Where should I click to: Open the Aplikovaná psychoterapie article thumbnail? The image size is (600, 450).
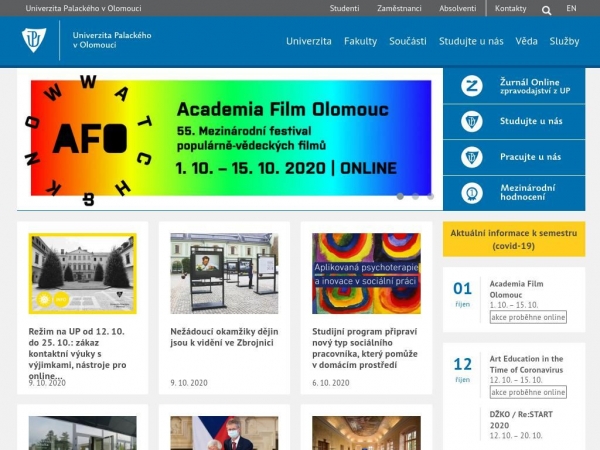(x=366, y=273)
